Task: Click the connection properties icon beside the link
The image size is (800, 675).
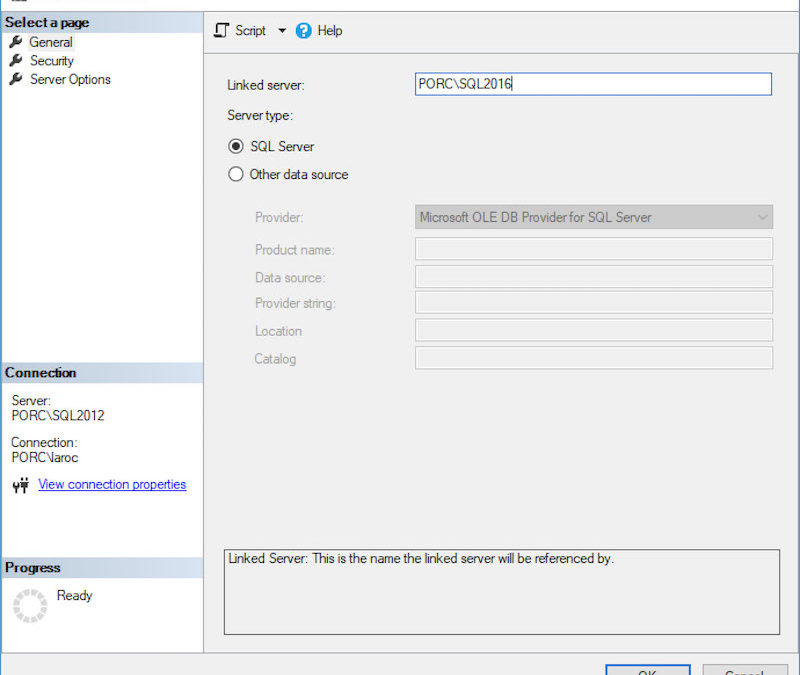Action: (20, 485)
